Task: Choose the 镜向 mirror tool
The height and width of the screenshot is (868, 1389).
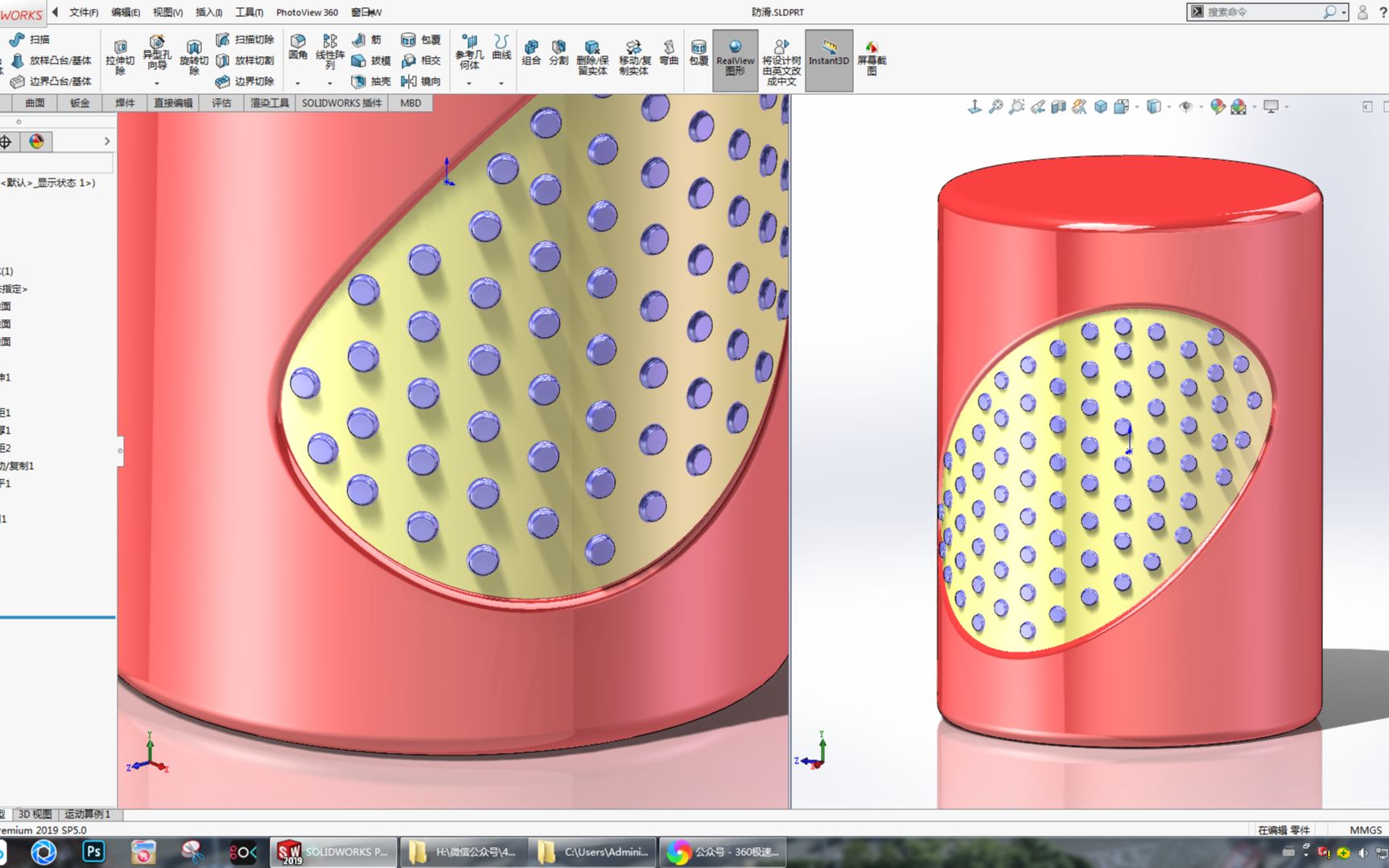Action: [x=421, y=81]
